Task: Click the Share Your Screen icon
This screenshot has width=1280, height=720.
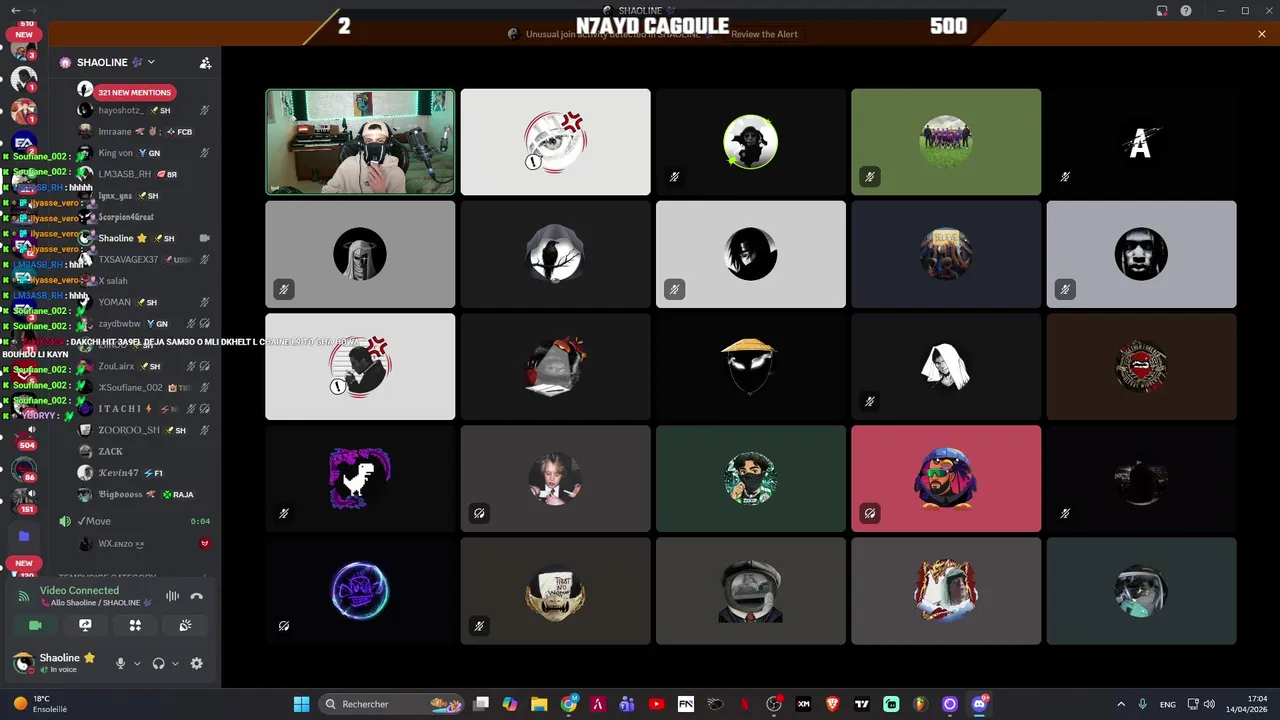Action: (x=85, y=625)
